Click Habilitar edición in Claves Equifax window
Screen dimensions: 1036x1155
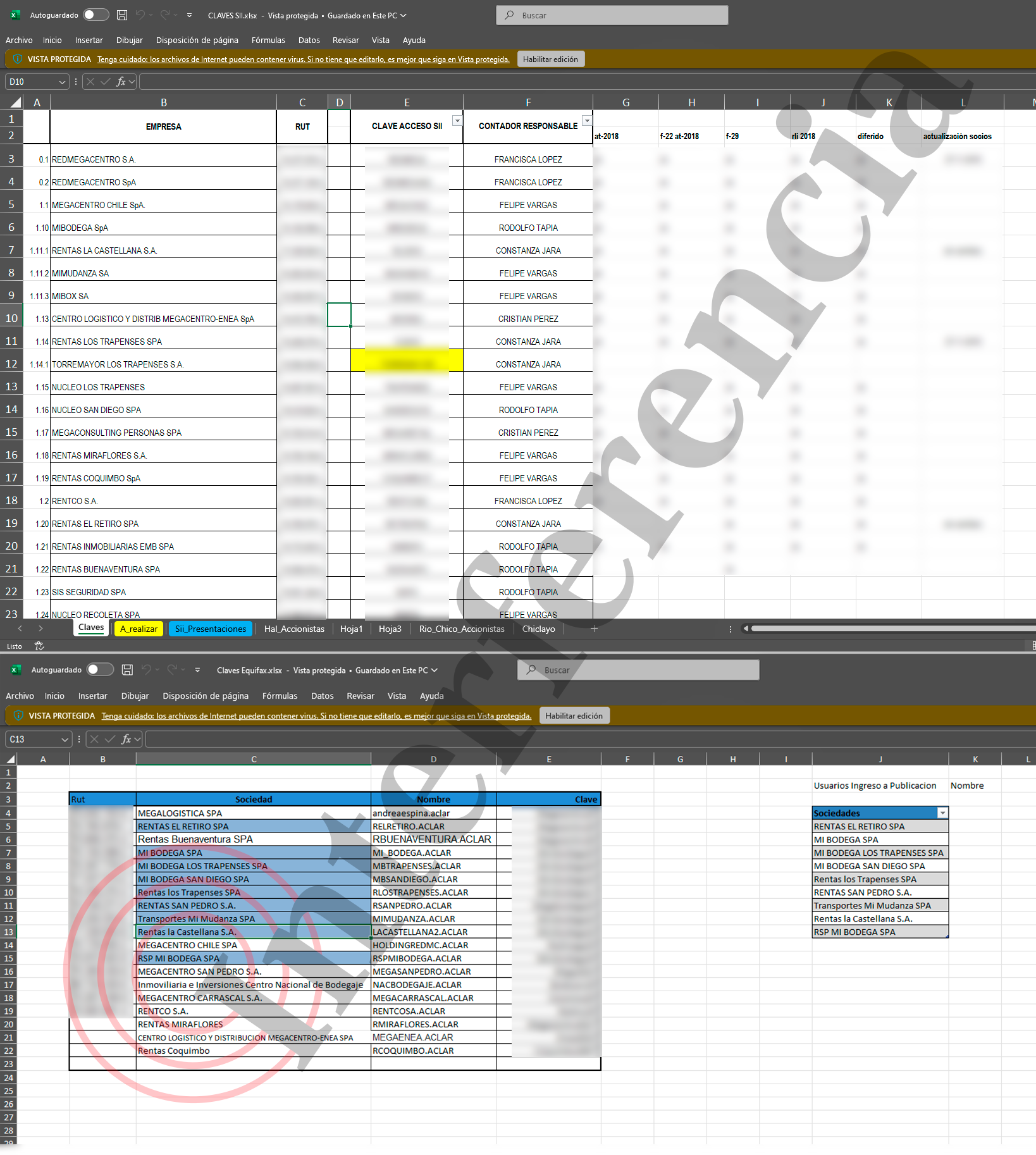click(574, 715)
